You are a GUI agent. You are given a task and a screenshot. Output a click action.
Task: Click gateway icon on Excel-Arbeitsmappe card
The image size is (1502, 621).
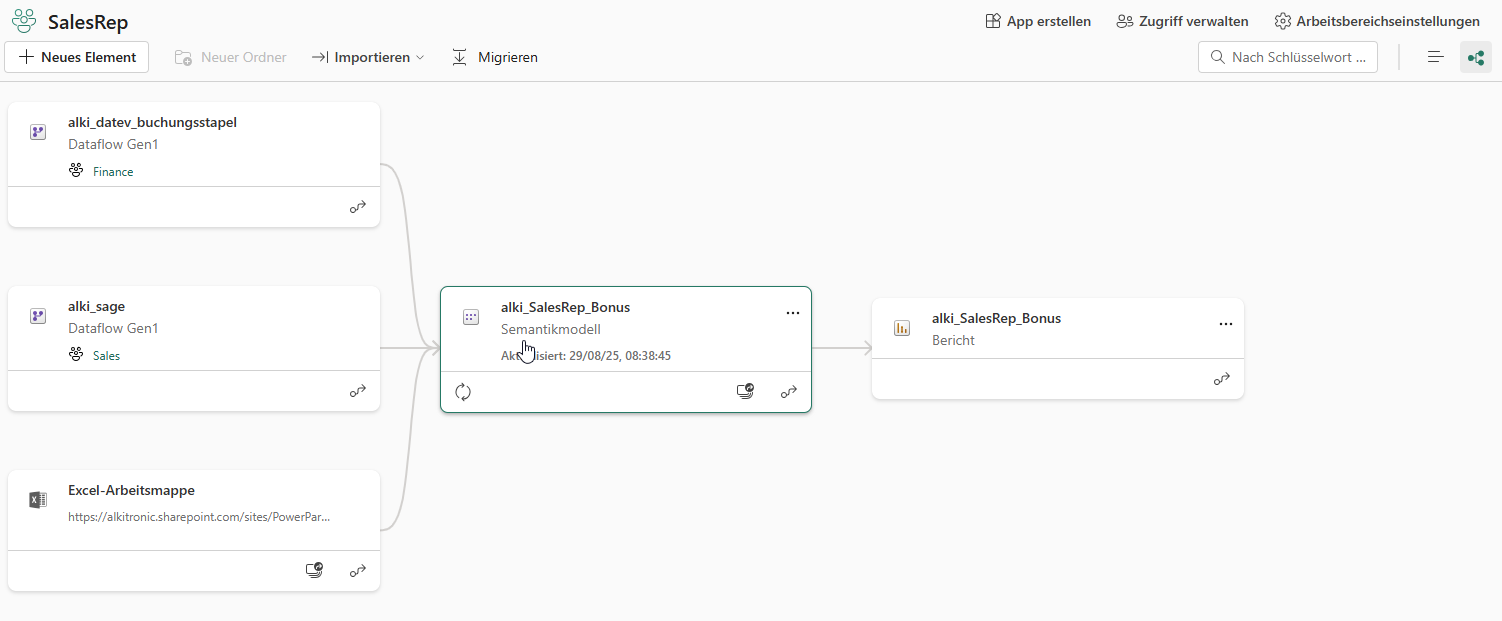[x=314, y=571]
